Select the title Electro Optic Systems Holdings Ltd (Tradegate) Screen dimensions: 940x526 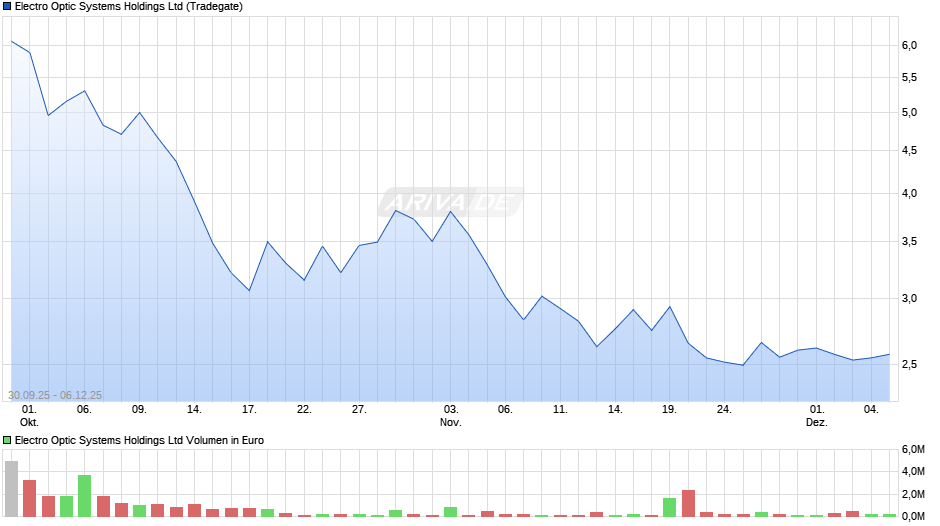(x=129, y=7)
